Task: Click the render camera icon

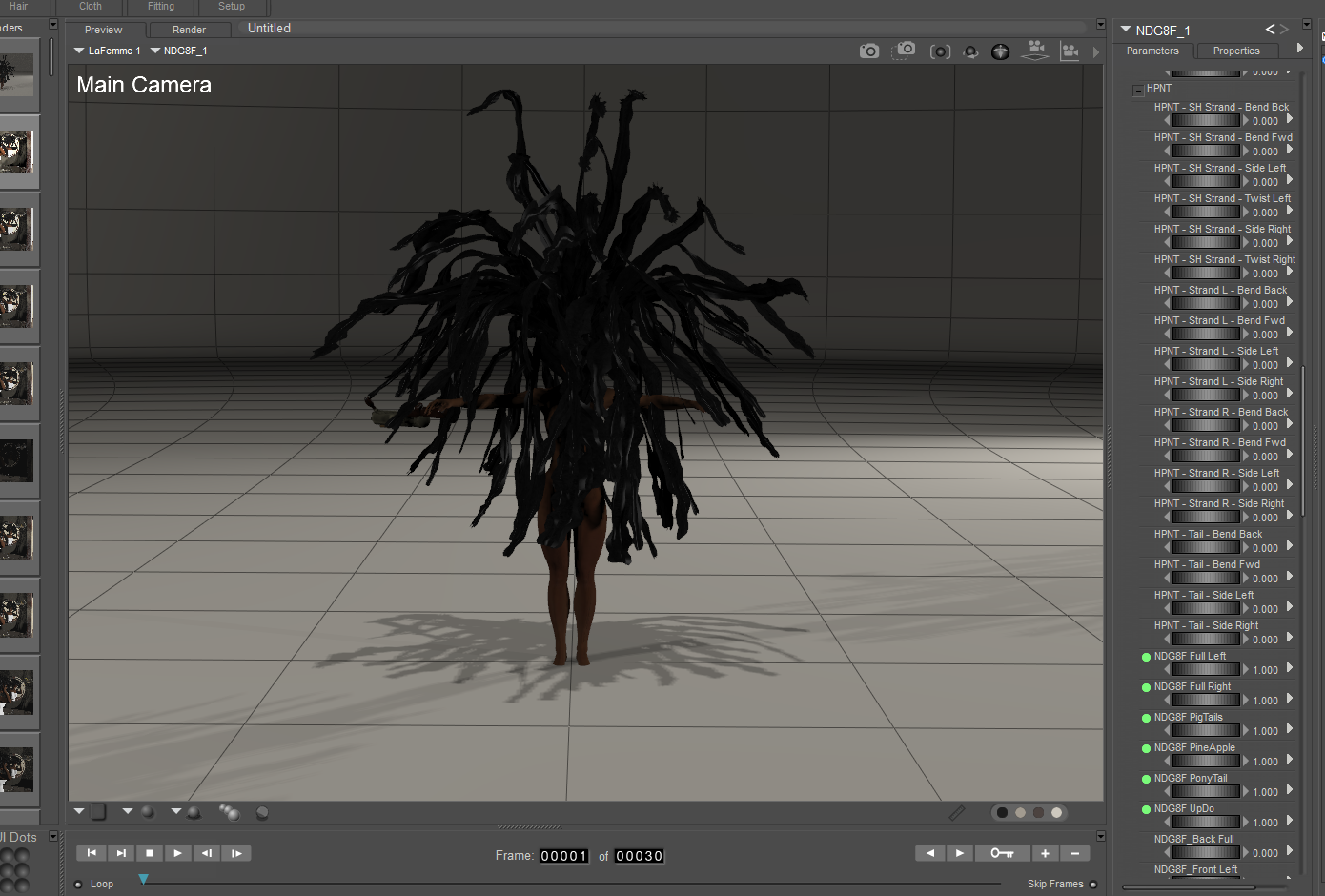Action: [x=869, y=51]
